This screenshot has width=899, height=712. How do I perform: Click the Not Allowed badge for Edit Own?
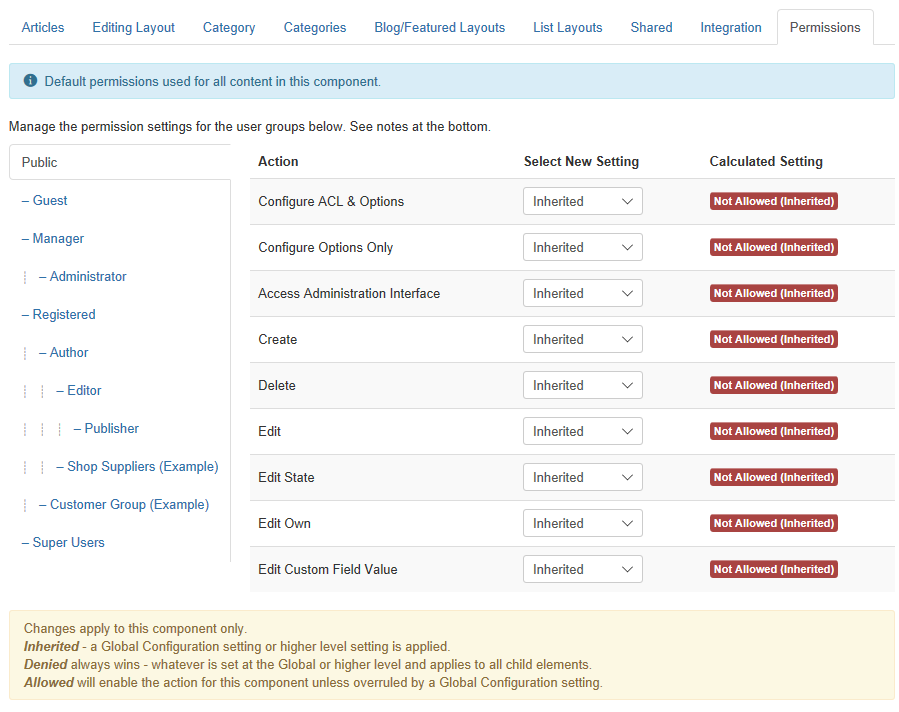(773, 523)
